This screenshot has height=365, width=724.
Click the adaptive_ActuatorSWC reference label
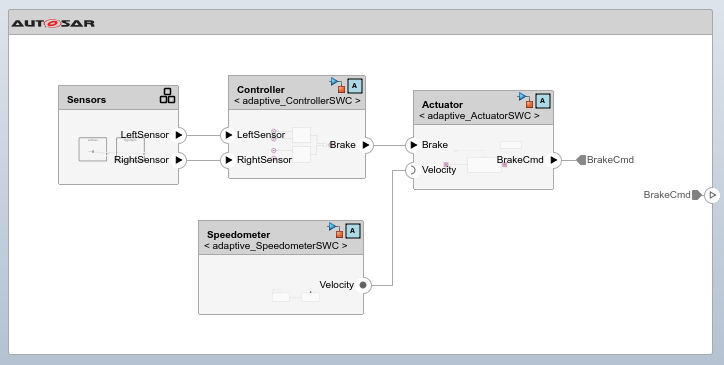479,116
